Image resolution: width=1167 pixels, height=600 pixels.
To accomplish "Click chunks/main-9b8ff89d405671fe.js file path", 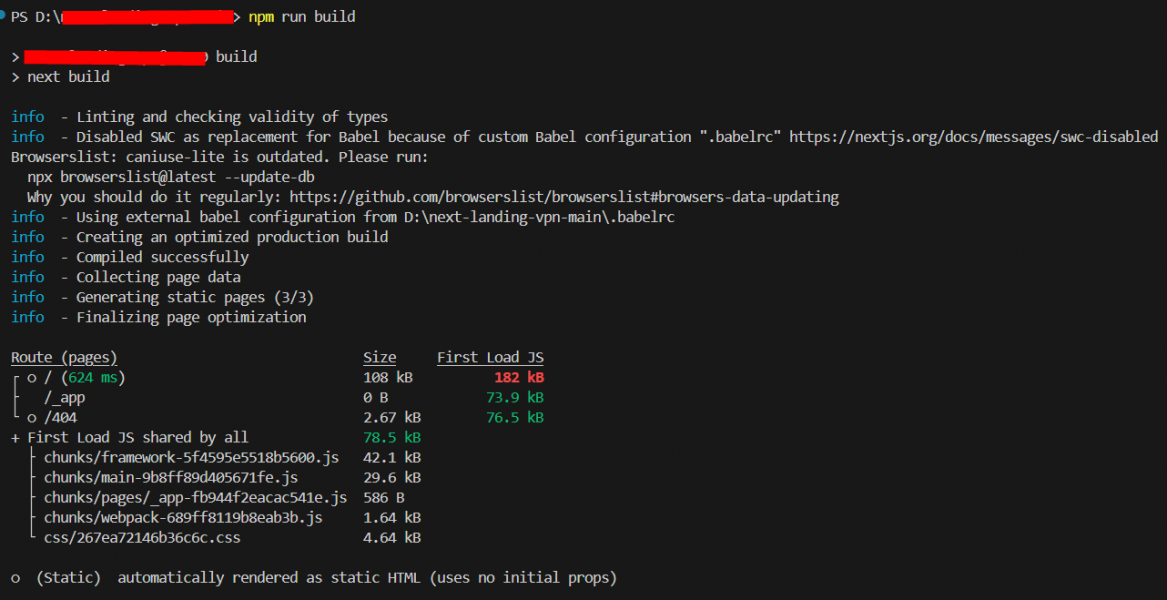I will point(171,477).
